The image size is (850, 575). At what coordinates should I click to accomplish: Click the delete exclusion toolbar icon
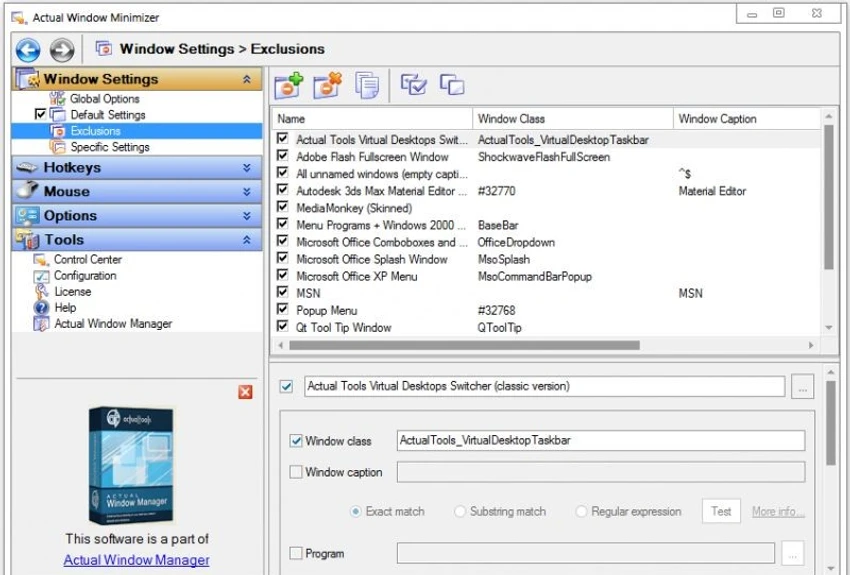point(328,86)
